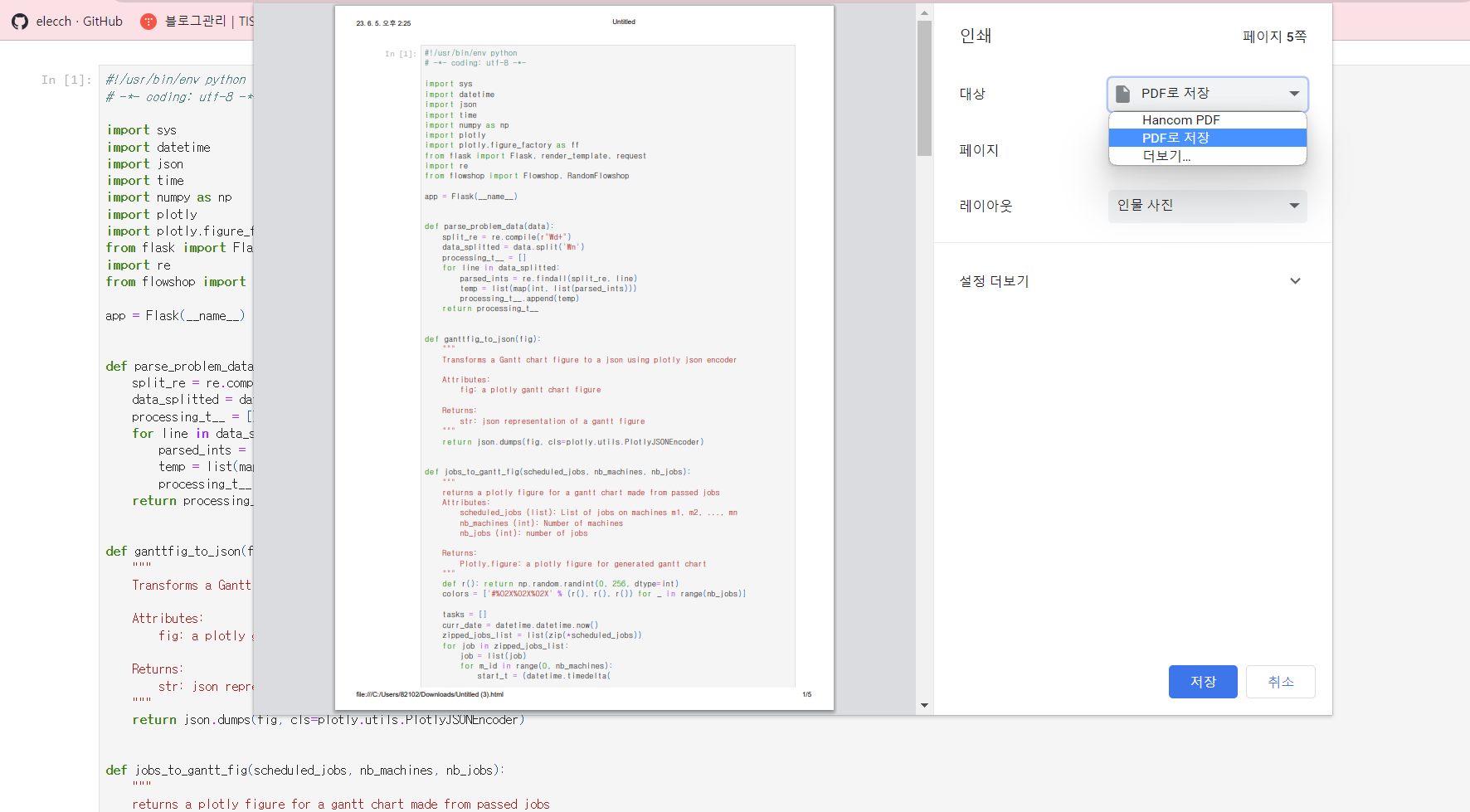Click the 취소 cancel button

tap(1280, 682)
